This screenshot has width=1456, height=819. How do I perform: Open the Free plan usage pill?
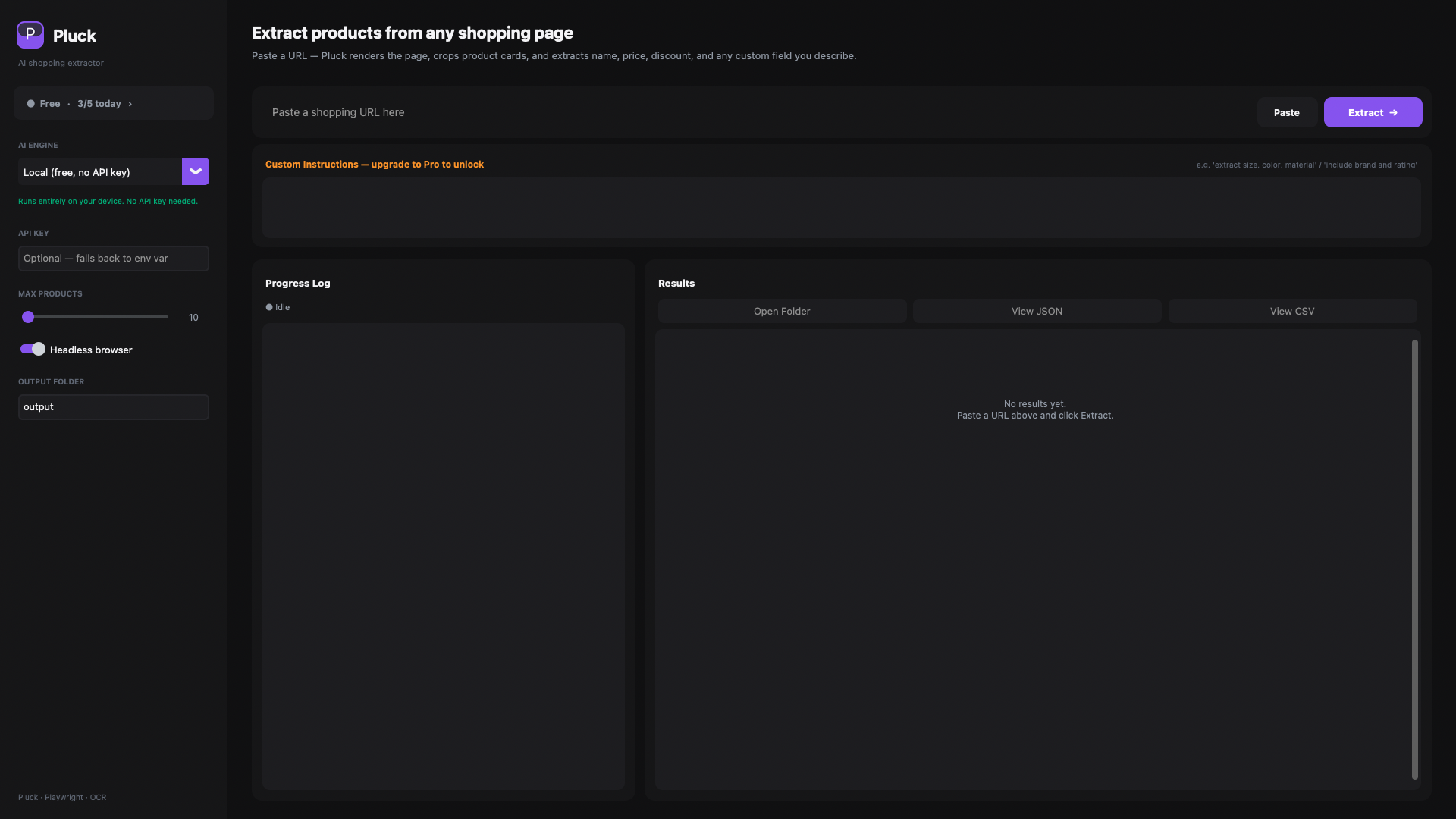coord(114,103)
